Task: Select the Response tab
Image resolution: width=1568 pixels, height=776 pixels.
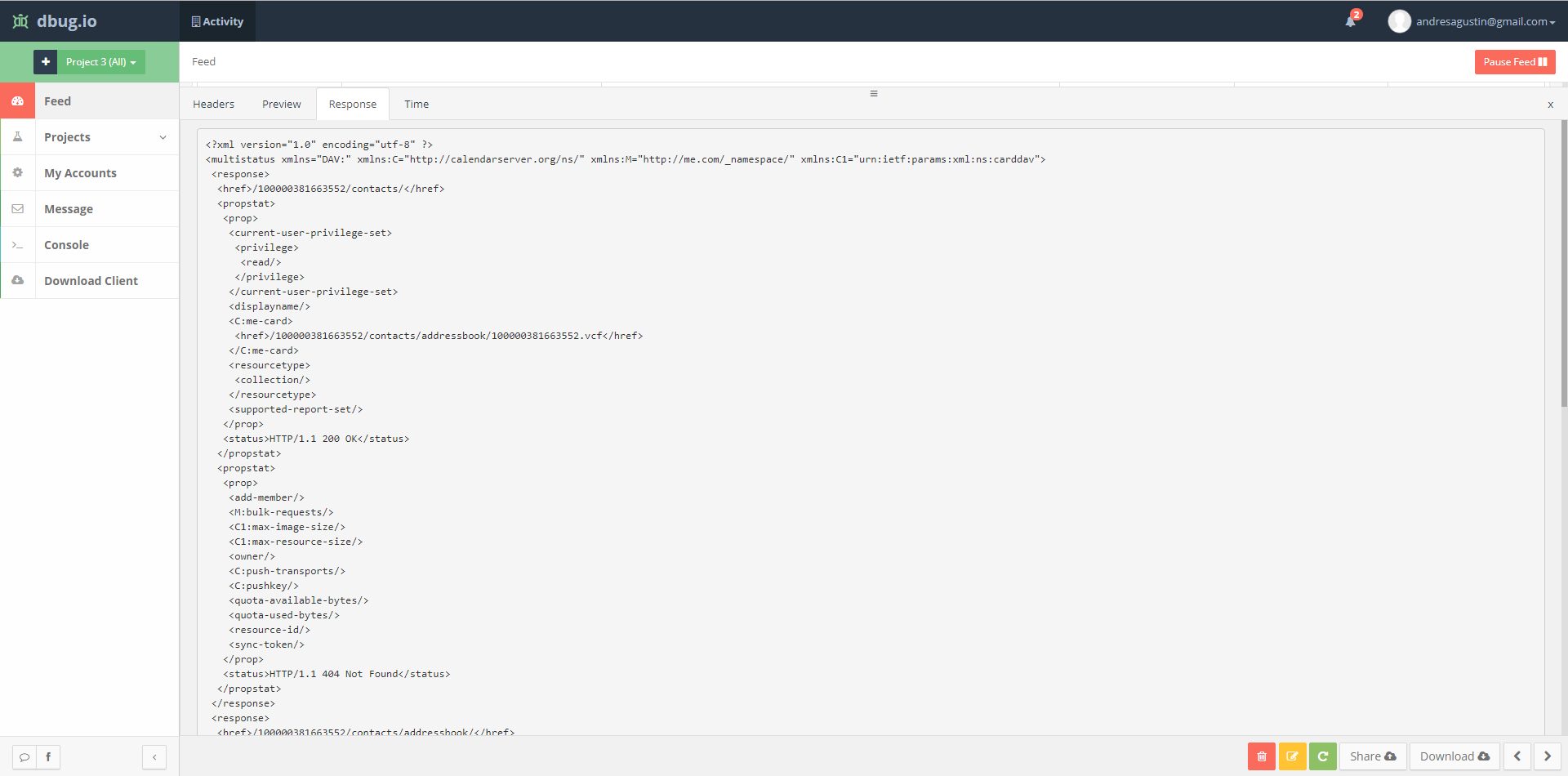Action: [353, 105]
